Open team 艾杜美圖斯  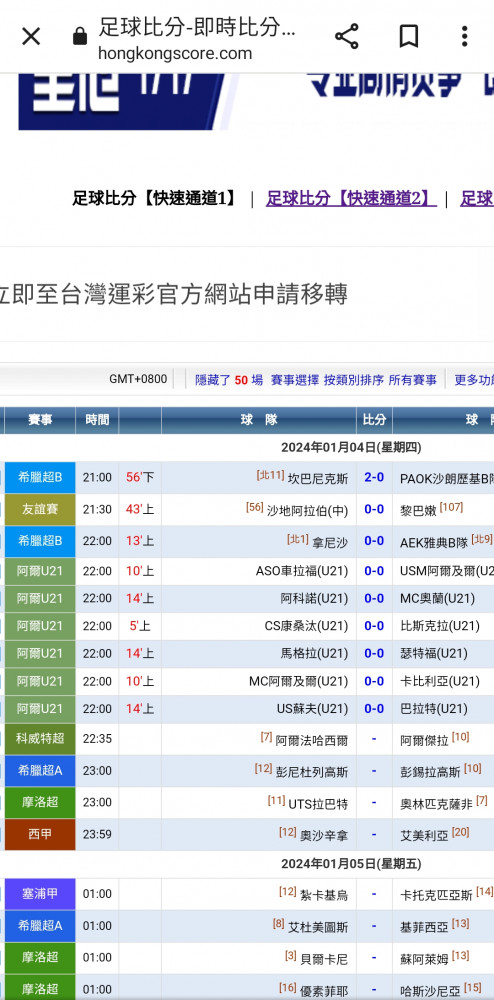coord(318,927)
